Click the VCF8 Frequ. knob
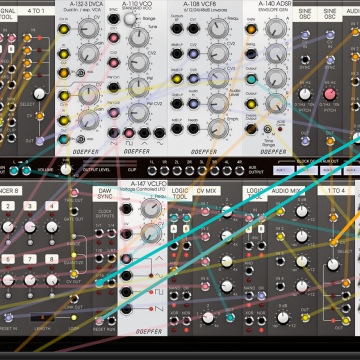 (x=218, y=29)
